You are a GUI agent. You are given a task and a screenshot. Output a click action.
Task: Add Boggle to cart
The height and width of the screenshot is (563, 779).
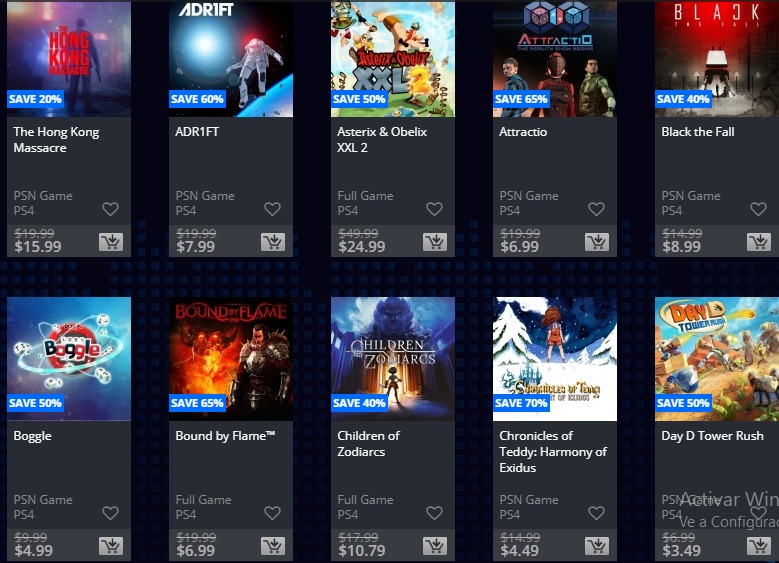point(111,546)
